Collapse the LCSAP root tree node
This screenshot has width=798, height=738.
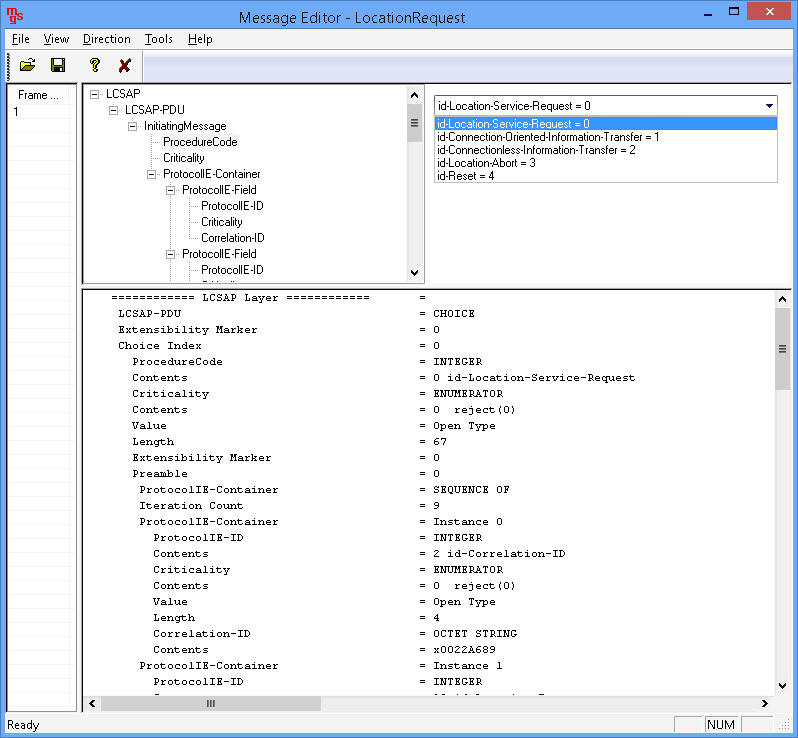click(95, 94)
